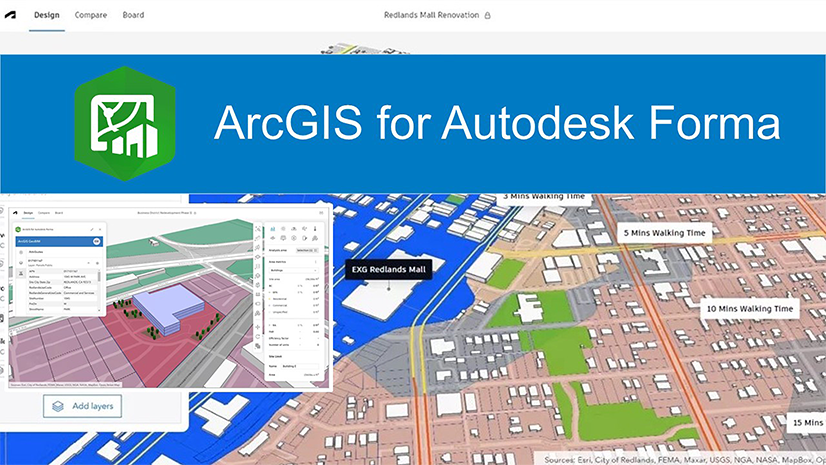Click the Add layers button
The image size is (826, 465).
click(x=83, y=406)
